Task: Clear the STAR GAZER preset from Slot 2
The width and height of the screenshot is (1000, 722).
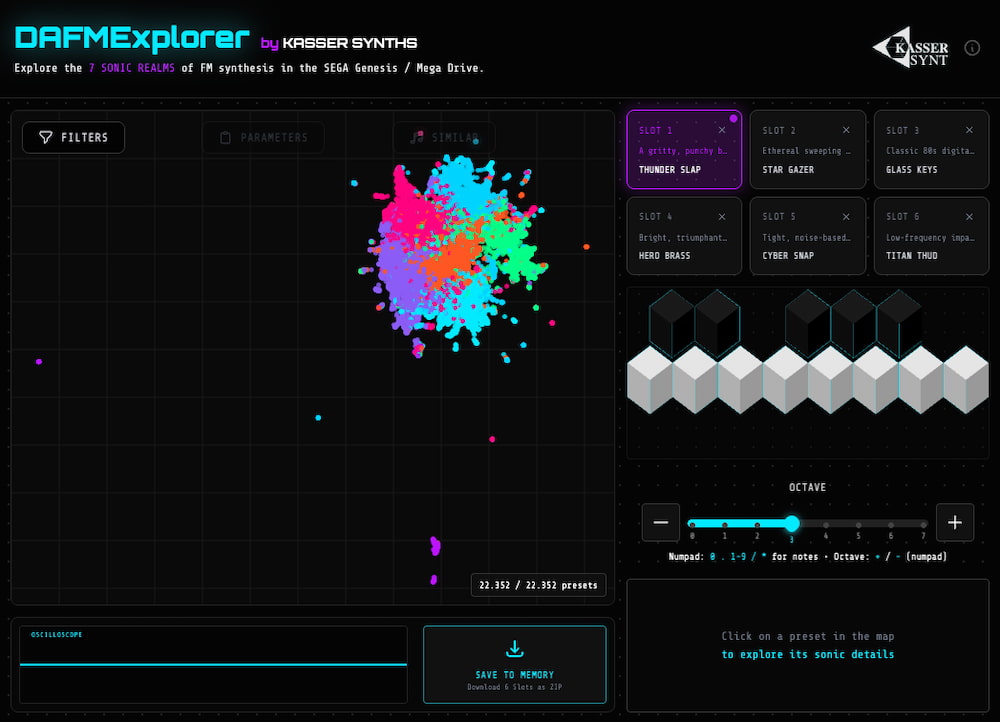Action: 848,130
